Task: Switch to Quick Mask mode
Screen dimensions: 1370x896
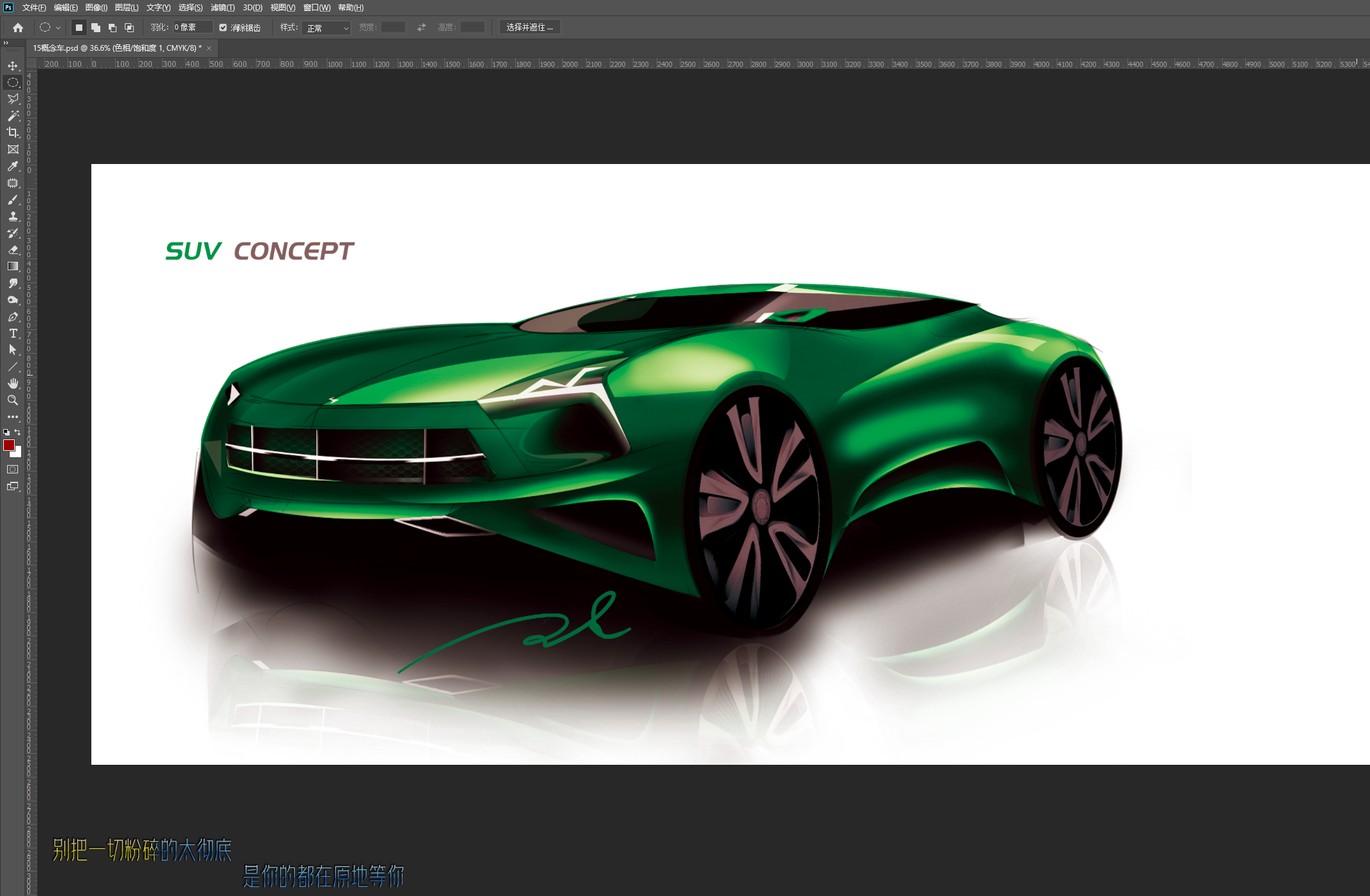Action: [x=12, y=470]
